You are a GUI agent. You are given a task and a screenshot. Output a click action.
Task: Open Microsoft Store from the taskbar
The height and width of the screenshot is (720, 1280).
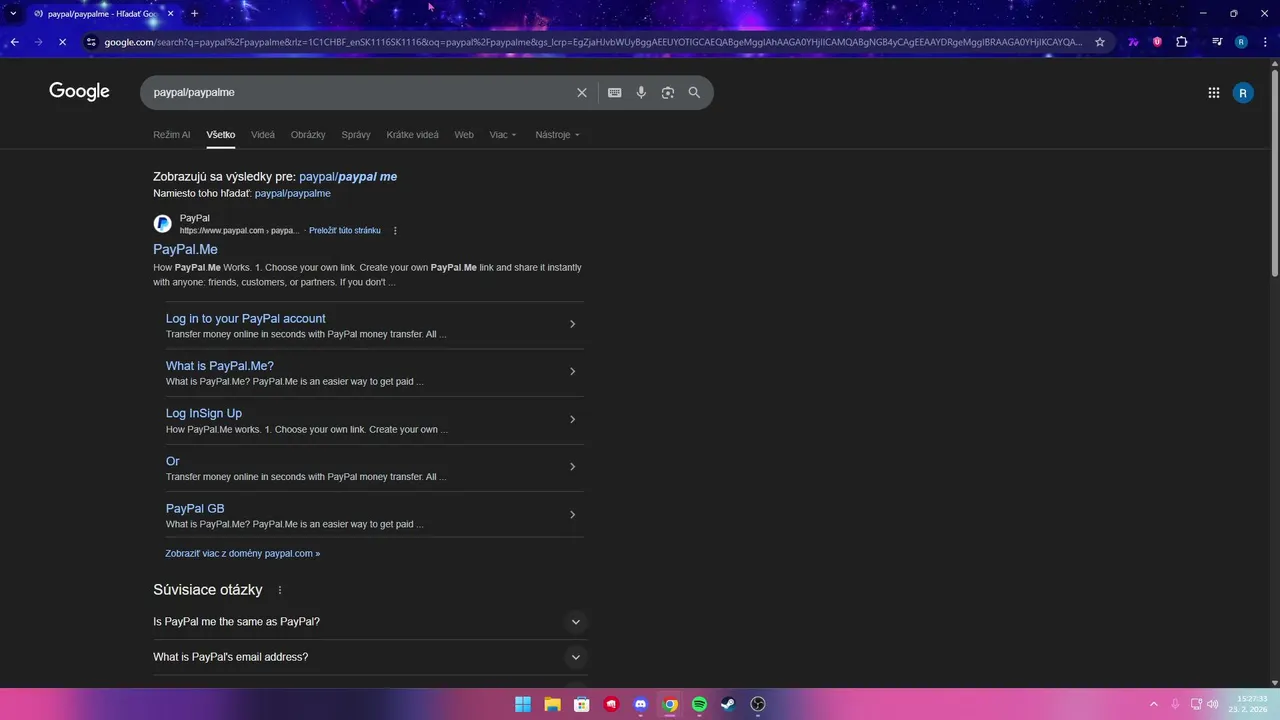click(582, 704)
